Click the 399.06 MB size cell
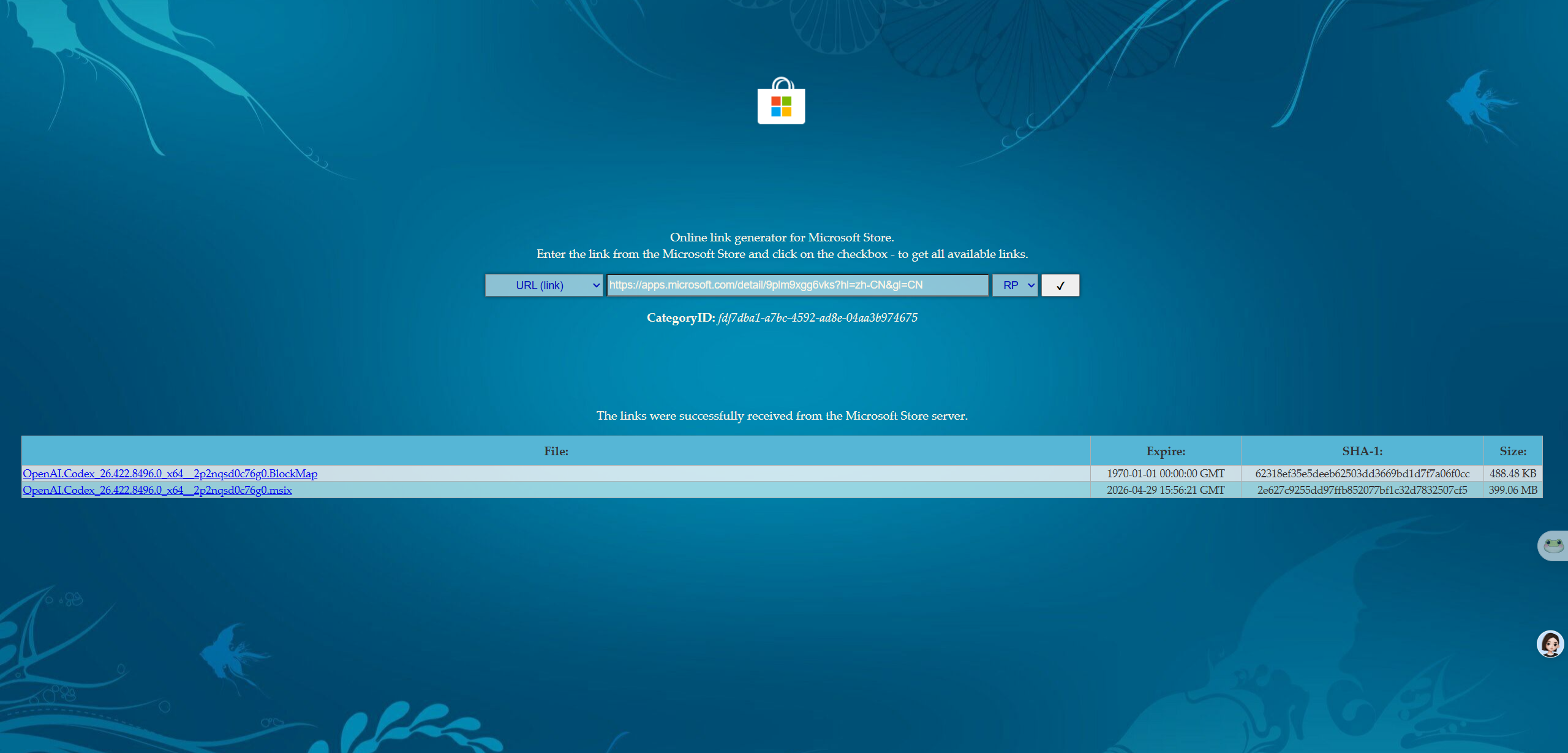This screenshot has width=1568, height=753. tap(1512, 490)
